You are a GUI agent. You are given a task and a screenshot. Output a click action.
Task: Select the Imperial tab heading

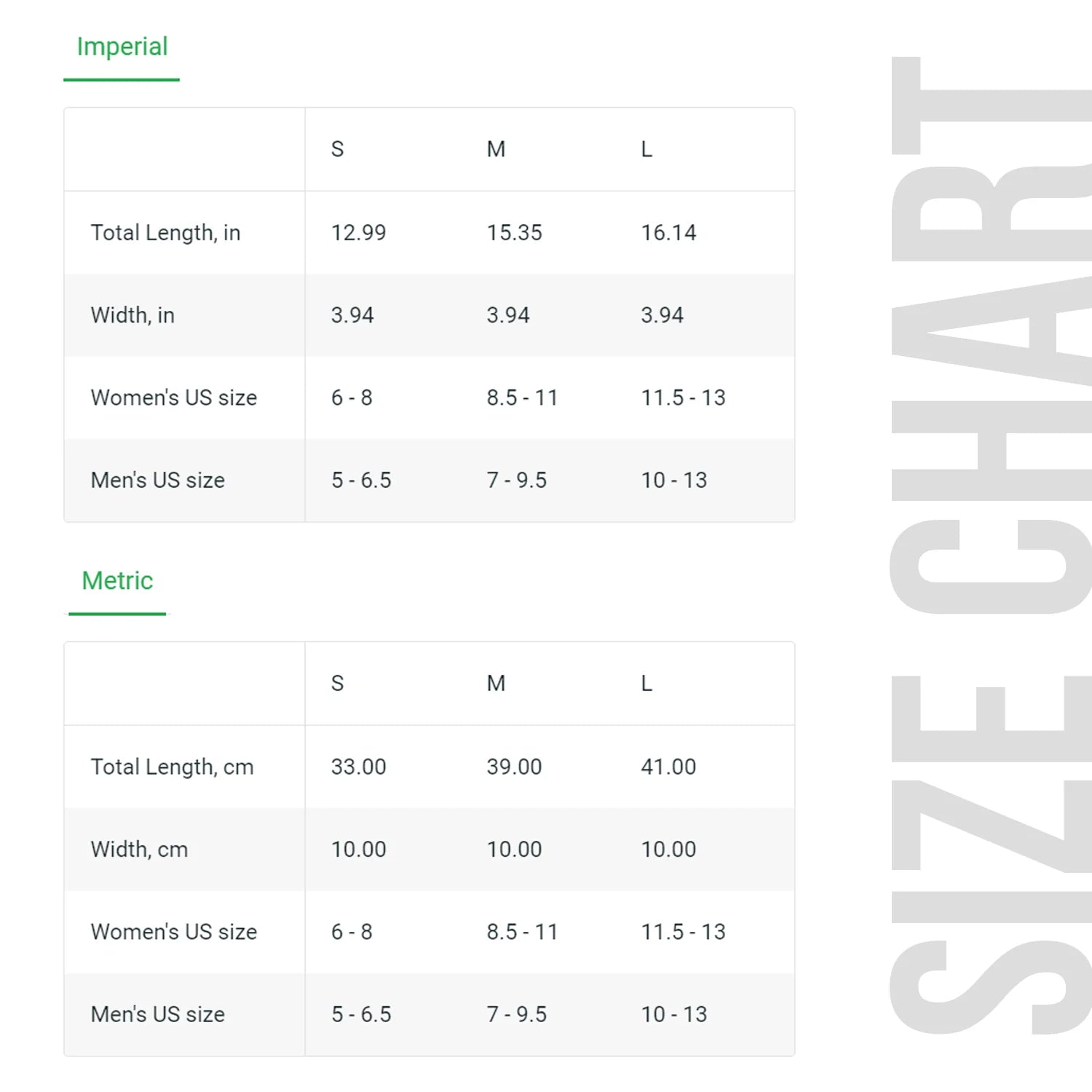pyautogui.click(x=122, y=47)
